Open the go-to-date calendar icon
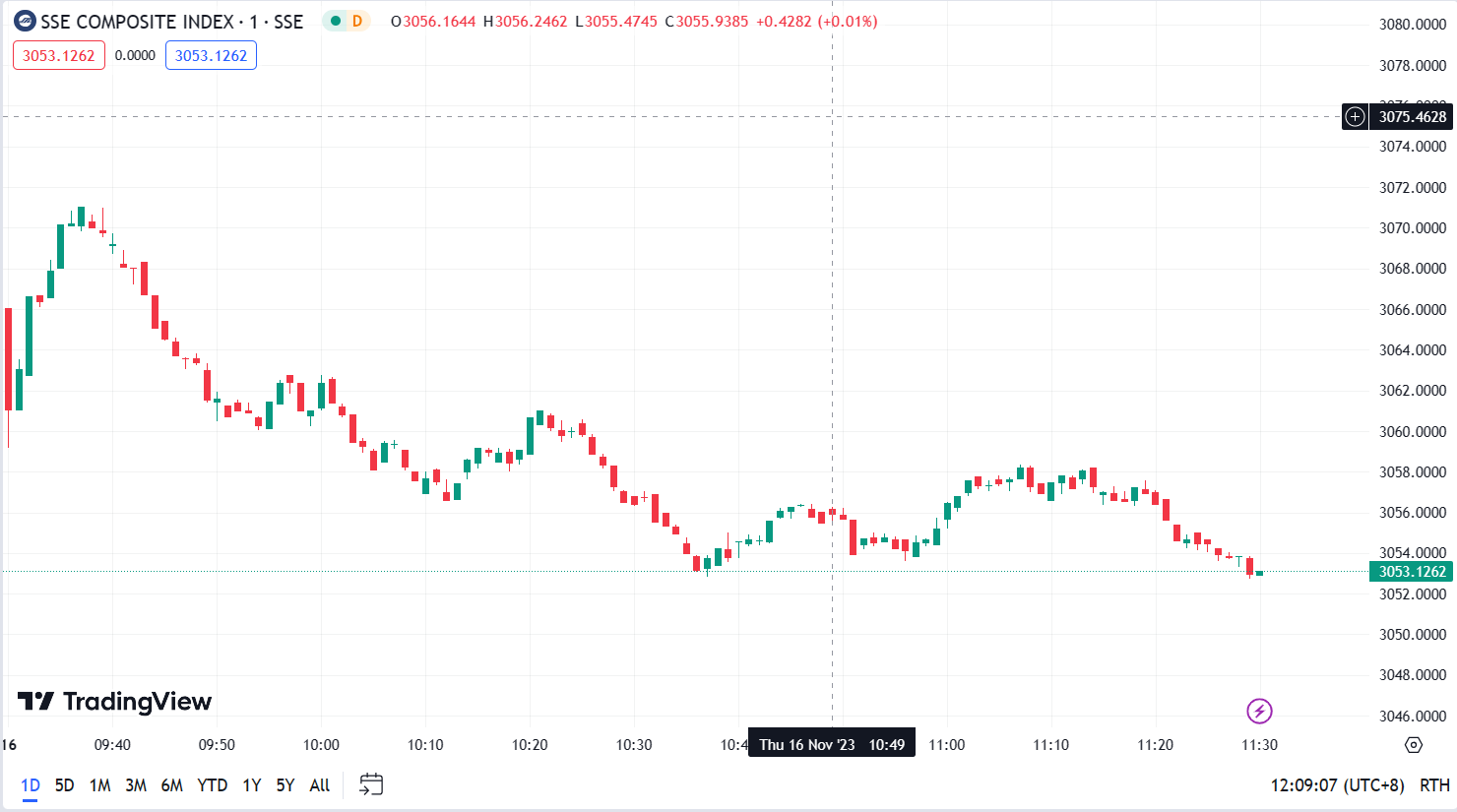Viewport: 1457px width, 812px height. [371, 784]
